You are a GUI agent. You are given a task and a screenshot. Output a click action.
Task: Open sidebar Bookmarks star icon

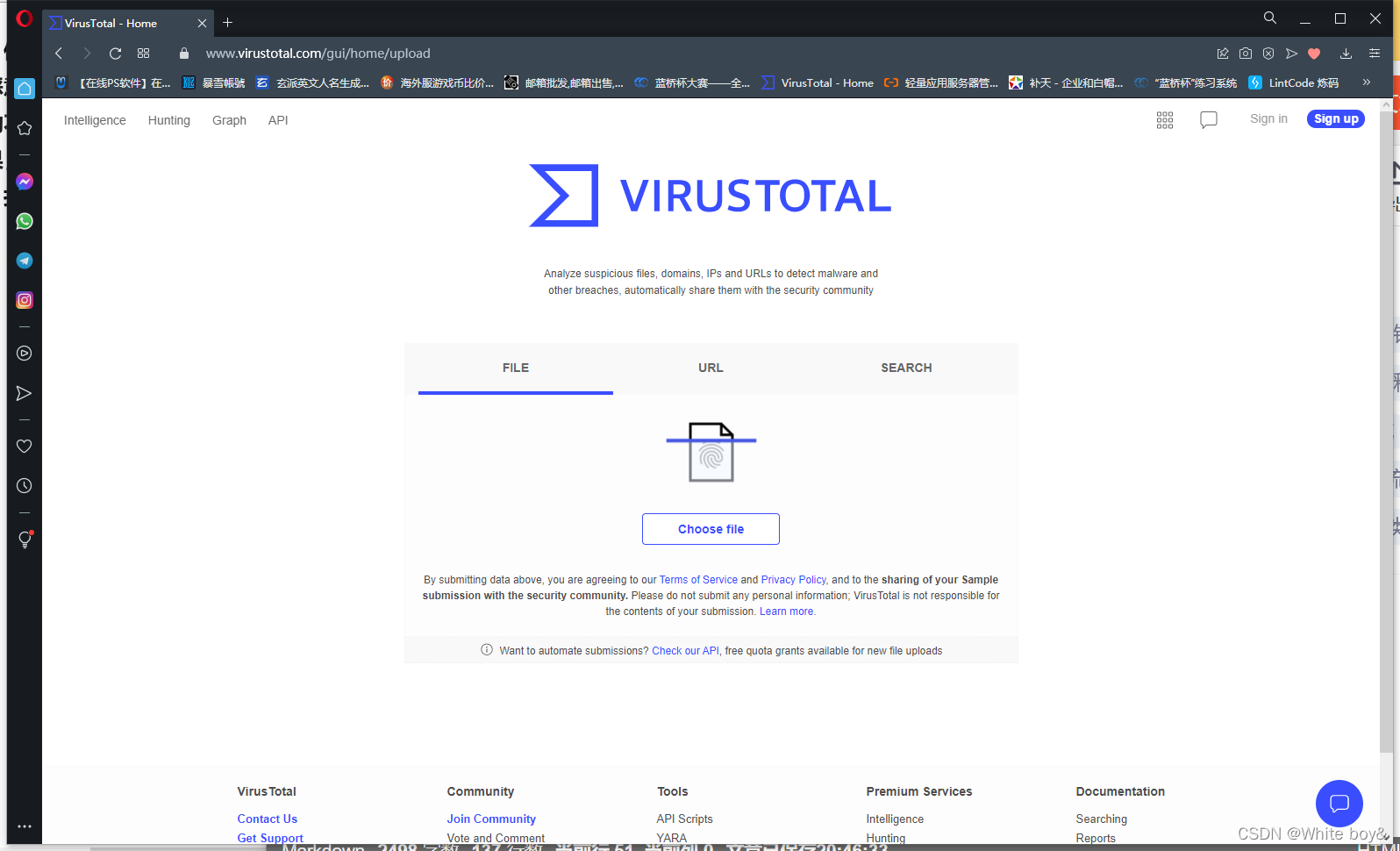[x=25, y=128]
